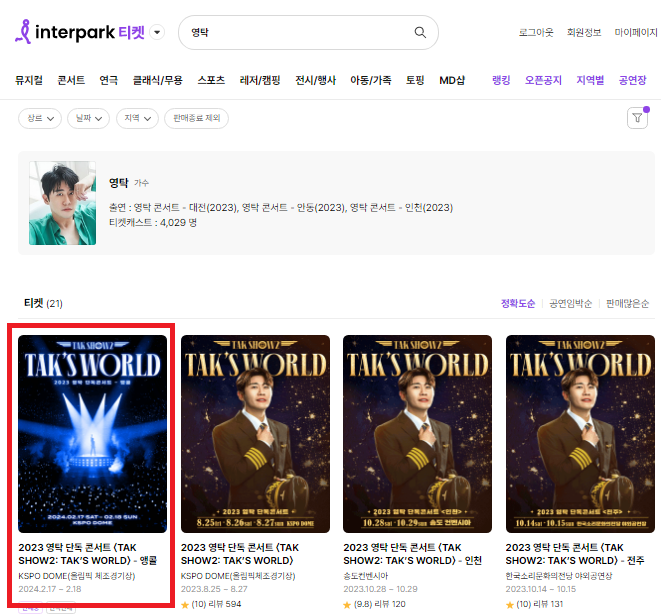Click the search magnifier icon

click(x=420, y=32)
